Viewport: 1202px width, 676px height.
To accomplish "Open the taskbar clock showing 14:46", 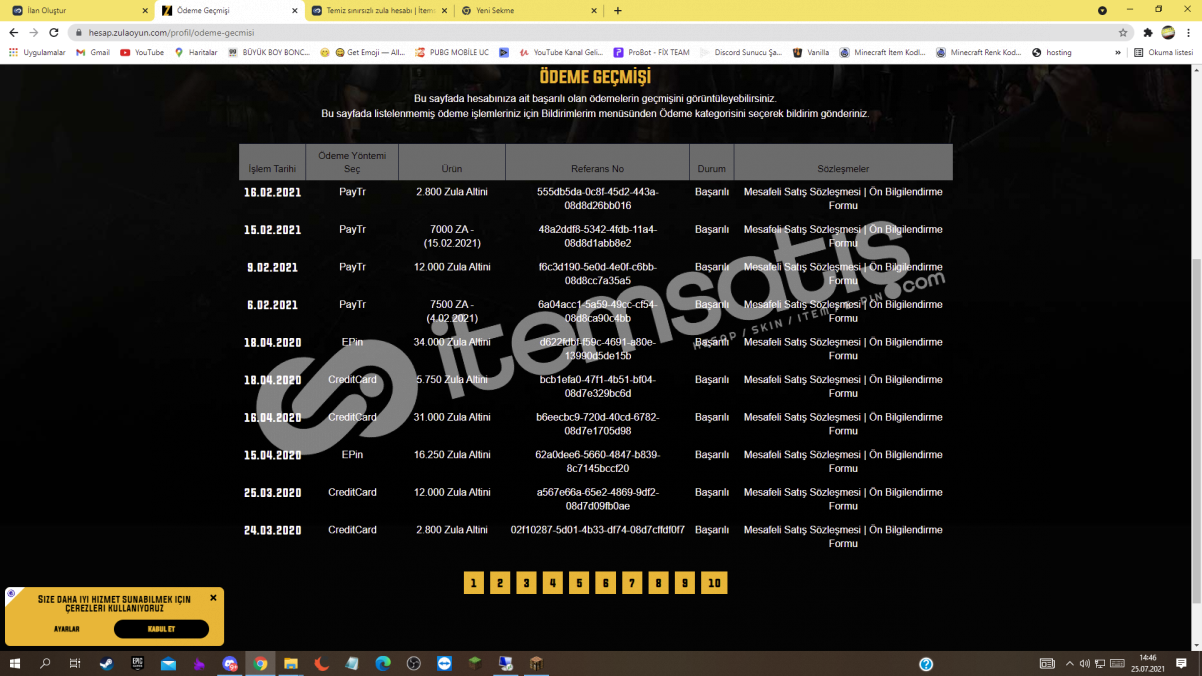I will (1148, 663).
